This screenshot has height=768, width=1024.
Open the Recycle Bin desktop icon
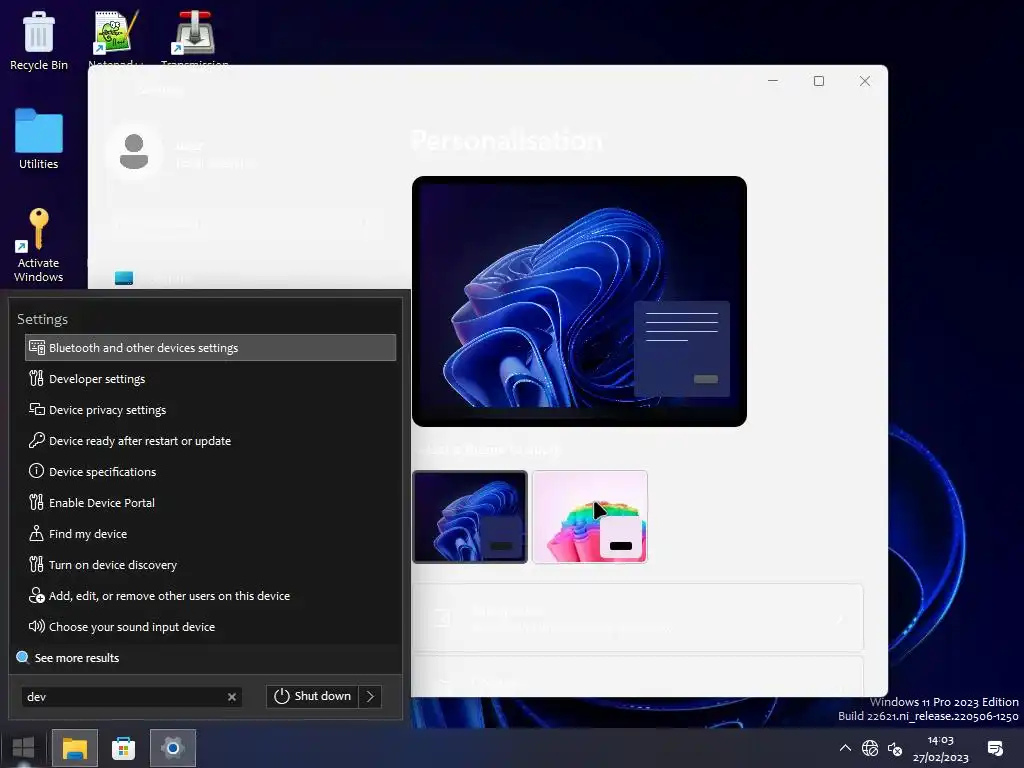39,40
